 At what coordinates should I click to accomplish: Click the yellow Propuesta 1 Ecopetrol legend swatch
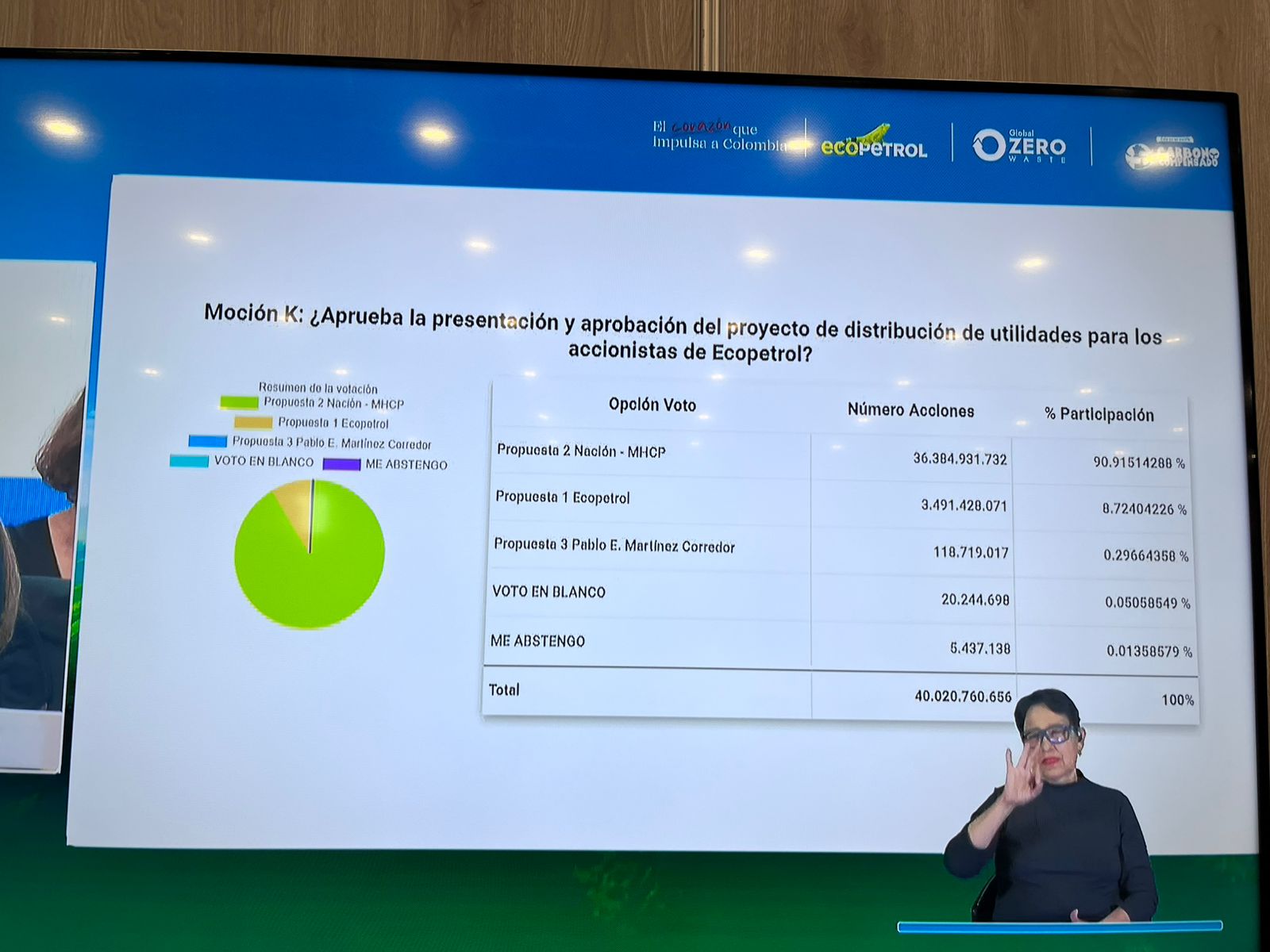coord(253,422)
